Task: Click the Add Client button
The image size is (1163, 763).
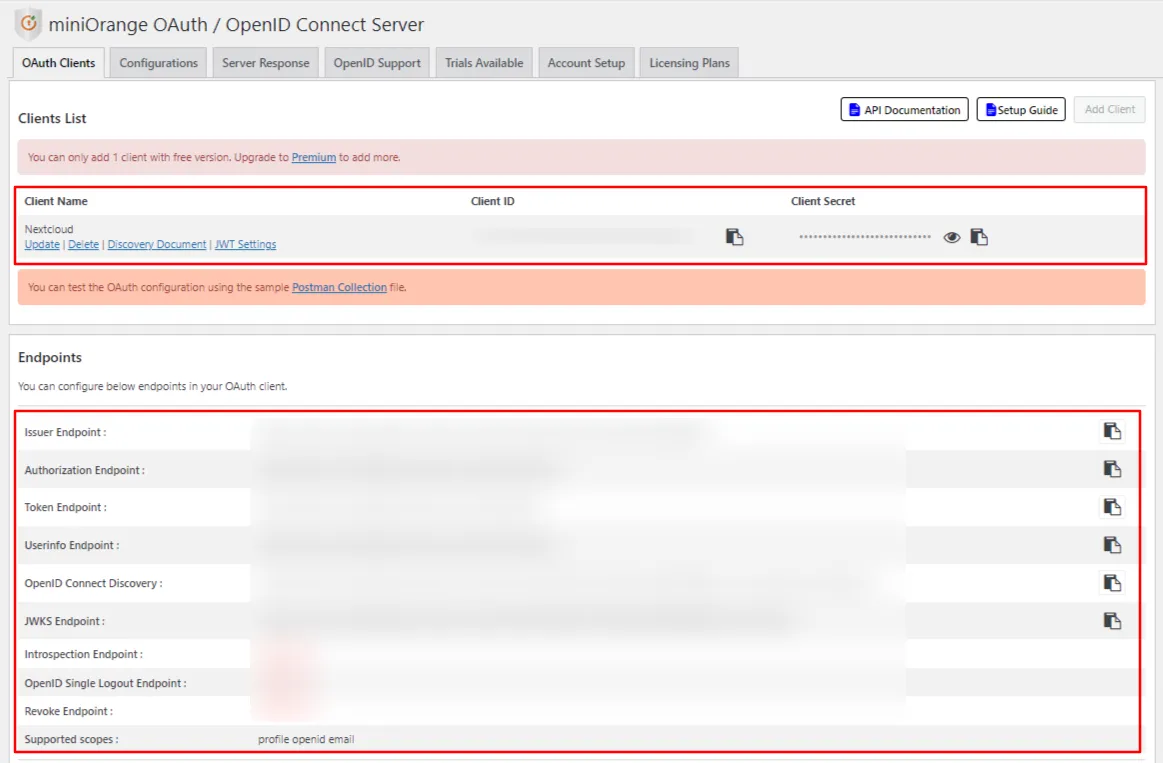Action: pyautogui.click(x=1110, y=109)
